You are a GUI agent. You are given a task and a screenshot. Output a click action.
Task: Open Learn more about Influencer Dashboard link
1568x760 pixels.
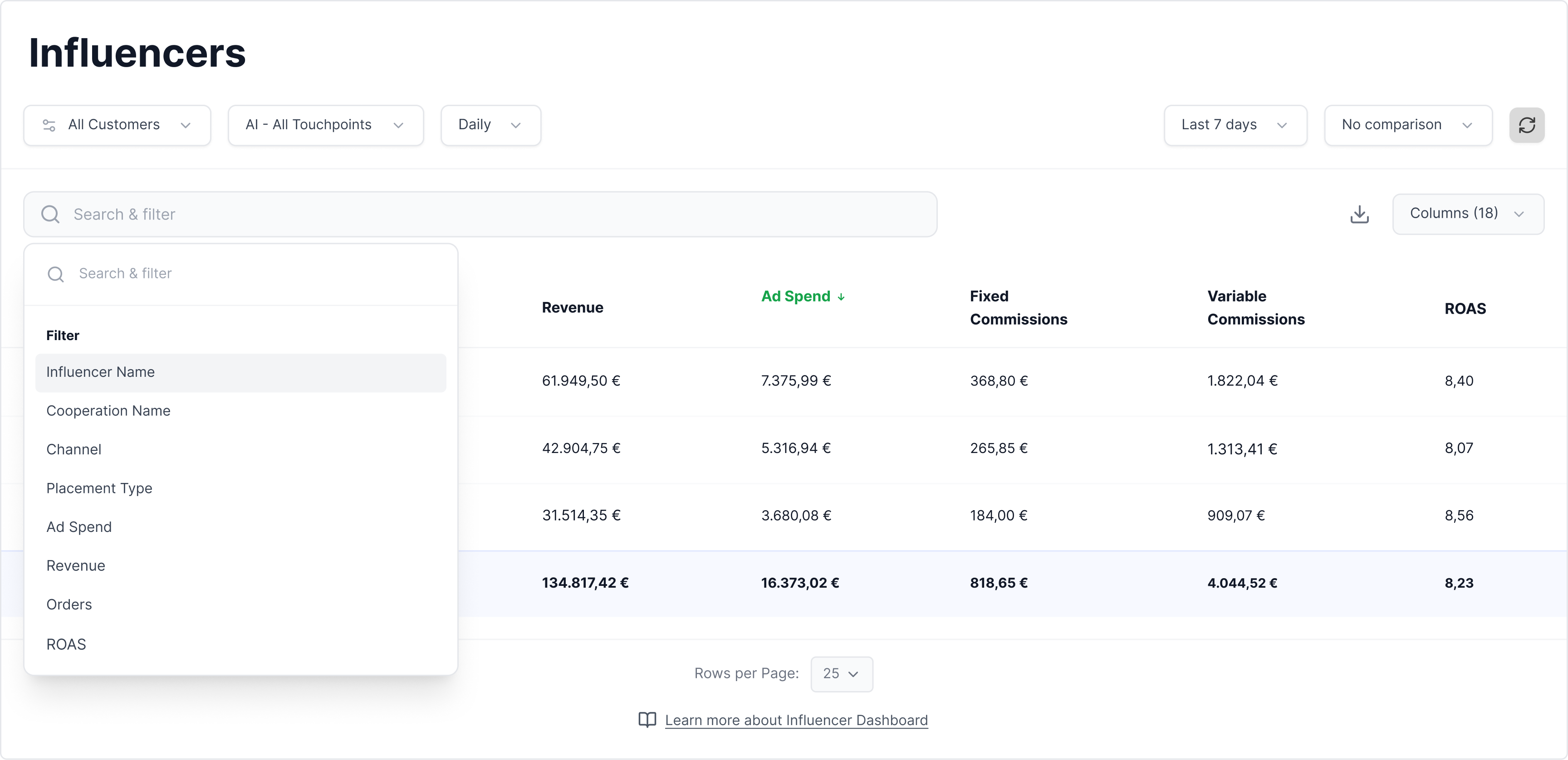pyautogui.click(x=795, y=720)
